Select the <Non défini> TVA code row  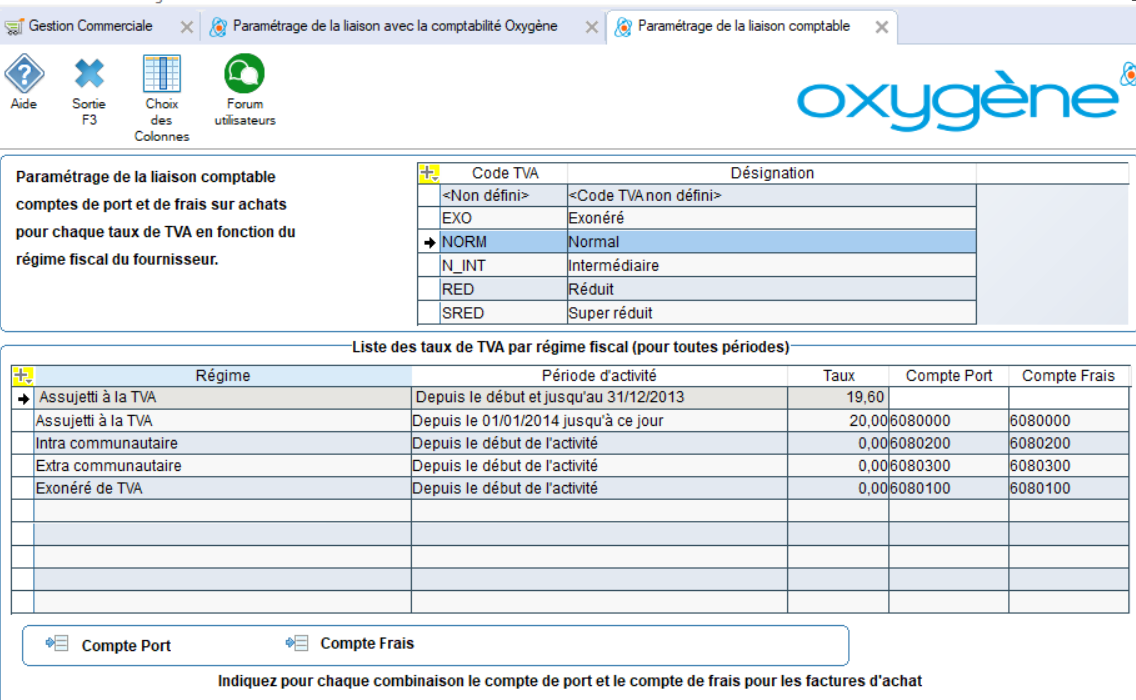coord(697,196)
